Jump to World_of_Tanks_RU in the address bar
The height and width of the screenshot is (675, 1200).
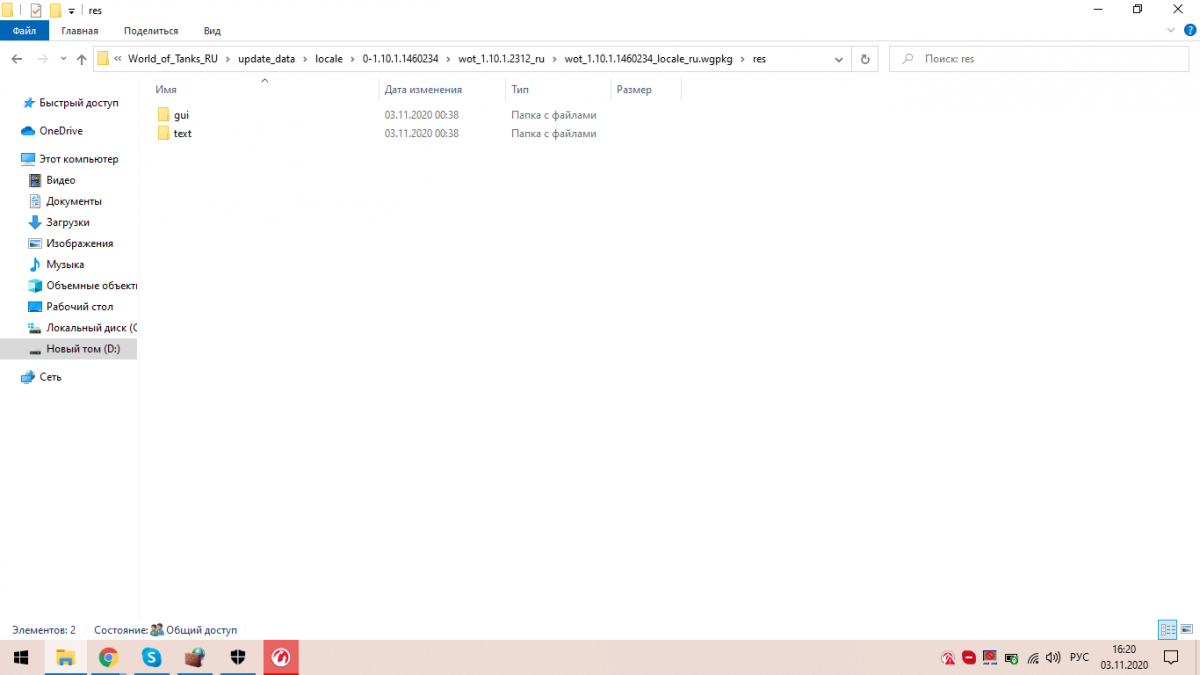point(172,59)
